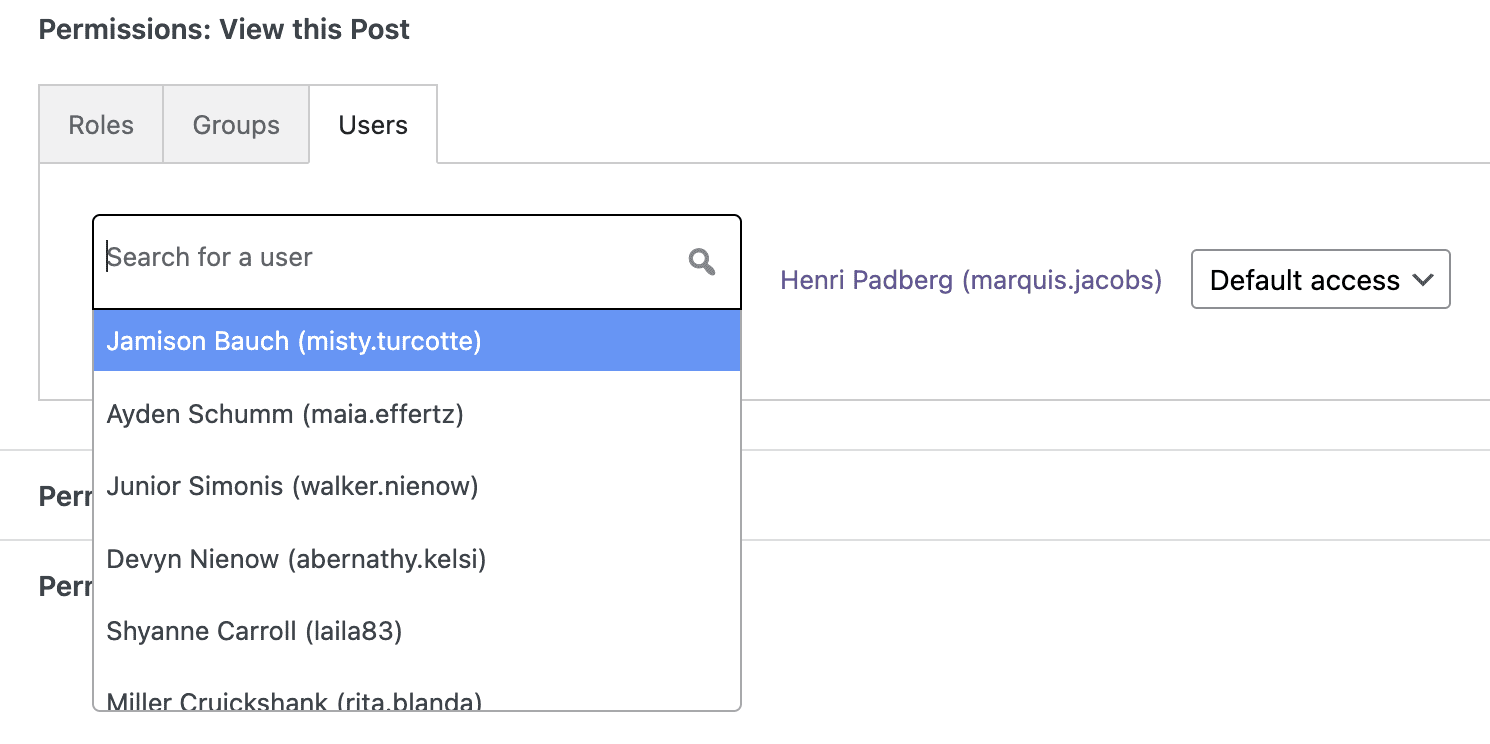Pick Junior Simonis from the dropdown list
This screenshot has height=744, width=1490.
pos(292,487)
